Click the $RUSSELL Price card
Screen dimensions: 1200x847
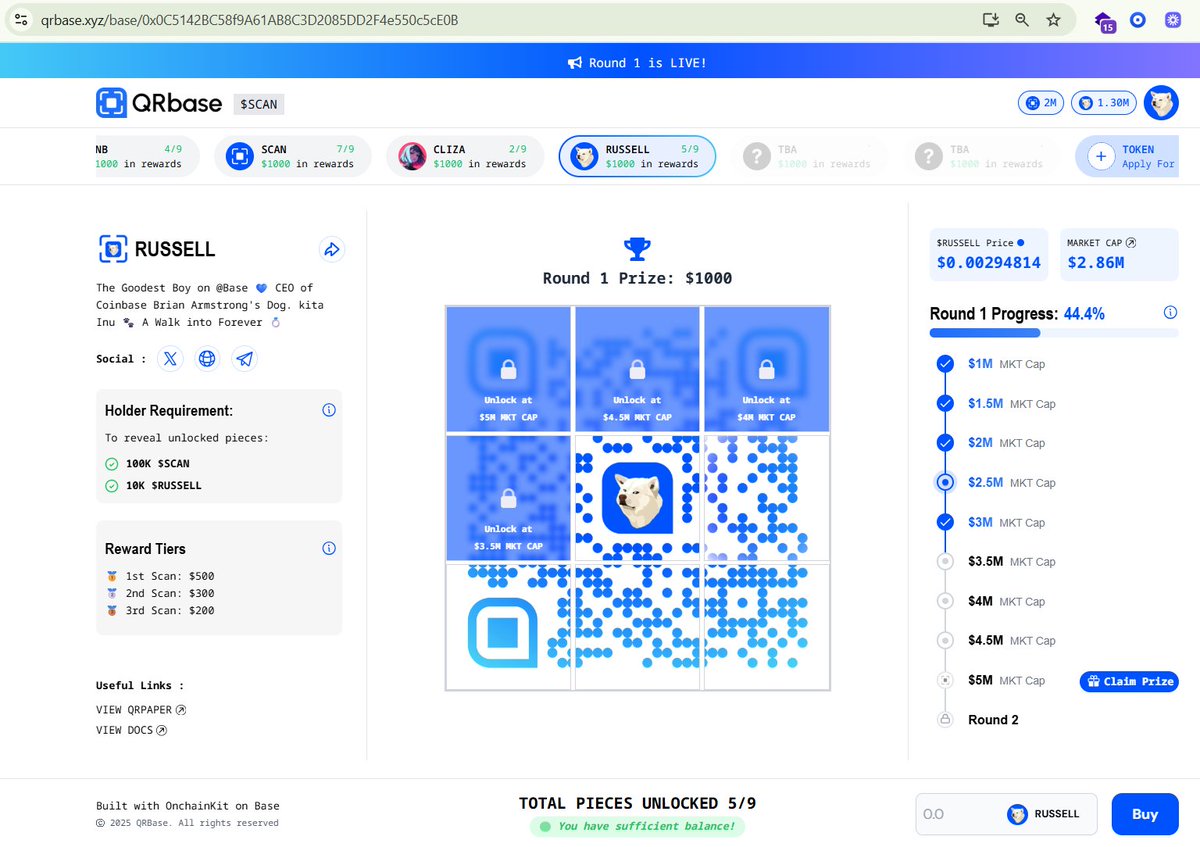[989, 254]
